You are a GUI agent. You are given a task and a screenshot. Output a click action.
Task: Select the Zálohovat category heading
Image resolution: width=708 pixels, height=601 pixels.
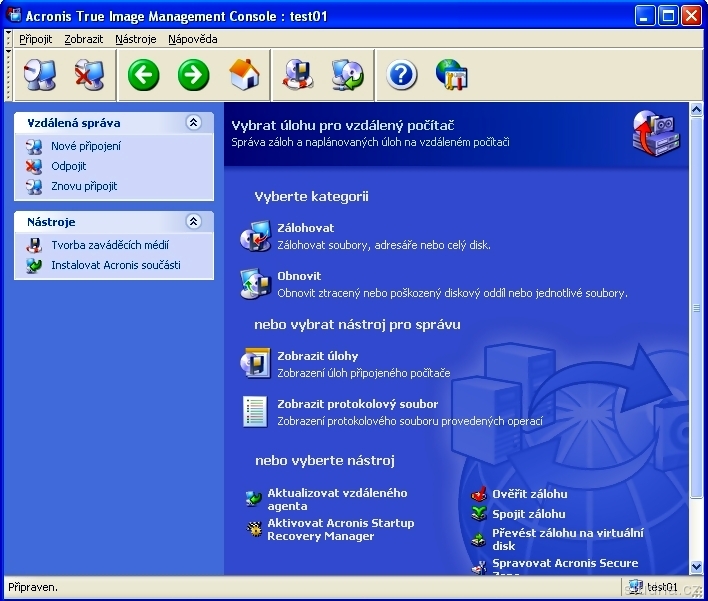(x=306, y=228)
